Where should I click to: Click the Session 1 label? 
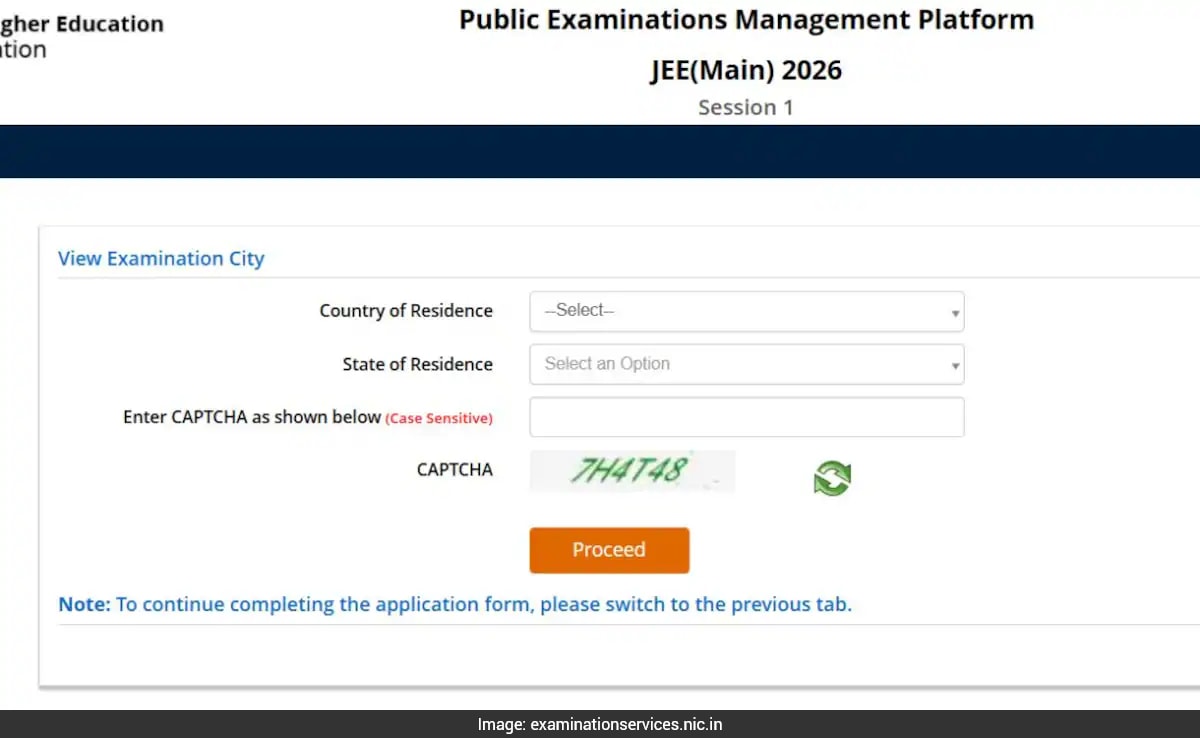click(x=745, y=107)
